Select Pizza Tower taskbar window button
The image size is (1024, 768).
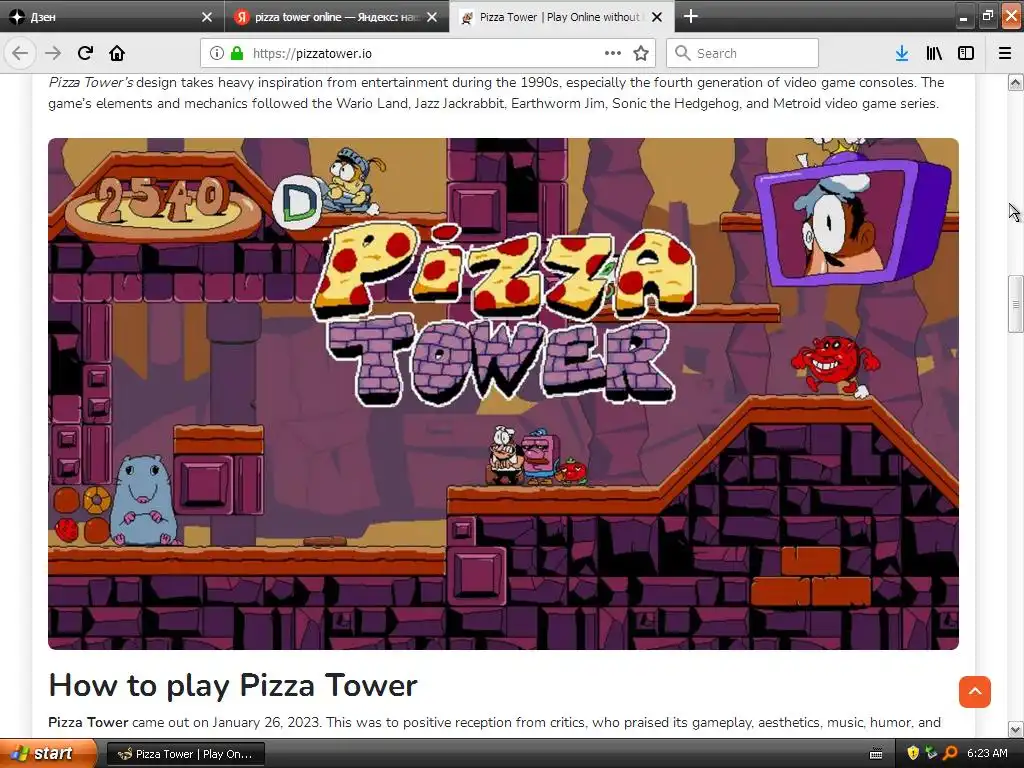point(185,754)
